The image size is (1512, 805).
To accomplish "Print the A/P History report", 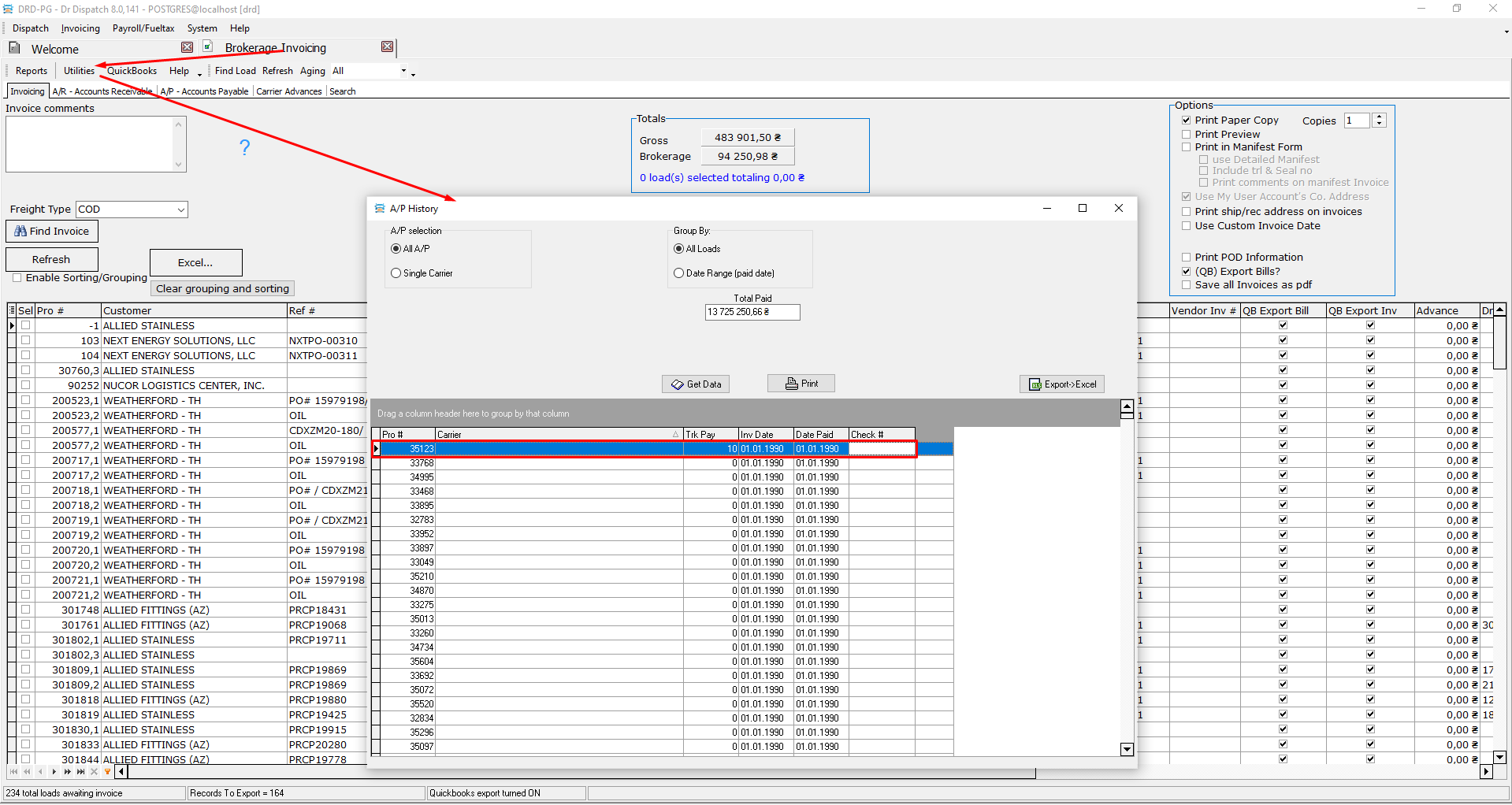I will coord(801,384).
